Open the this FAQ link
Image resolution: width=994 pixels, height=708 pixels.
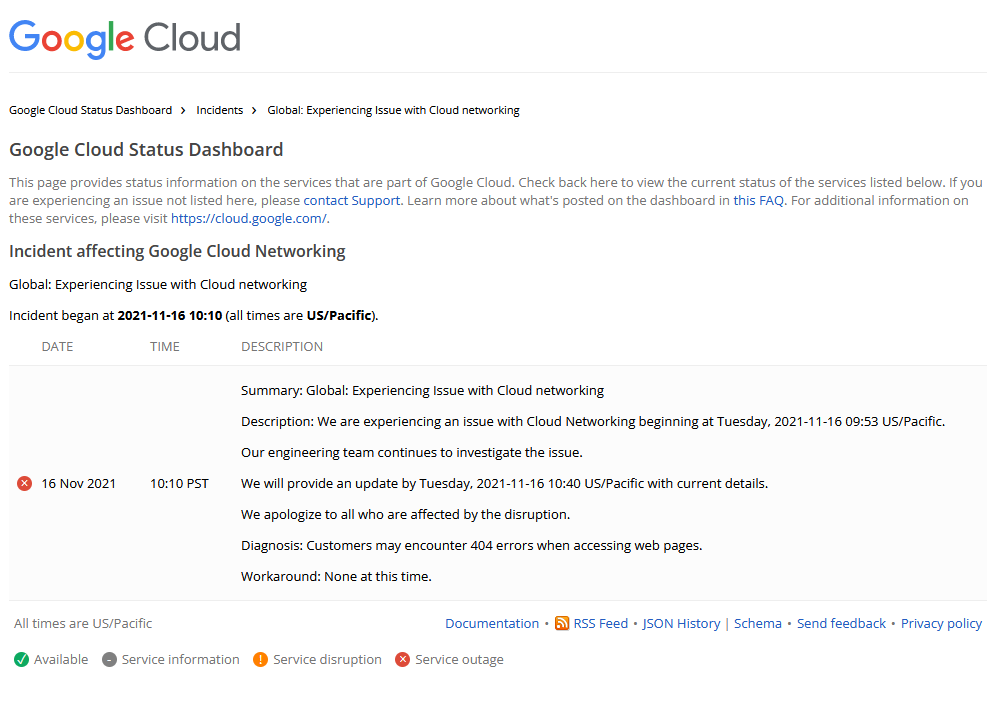click(x=759, y=200)
